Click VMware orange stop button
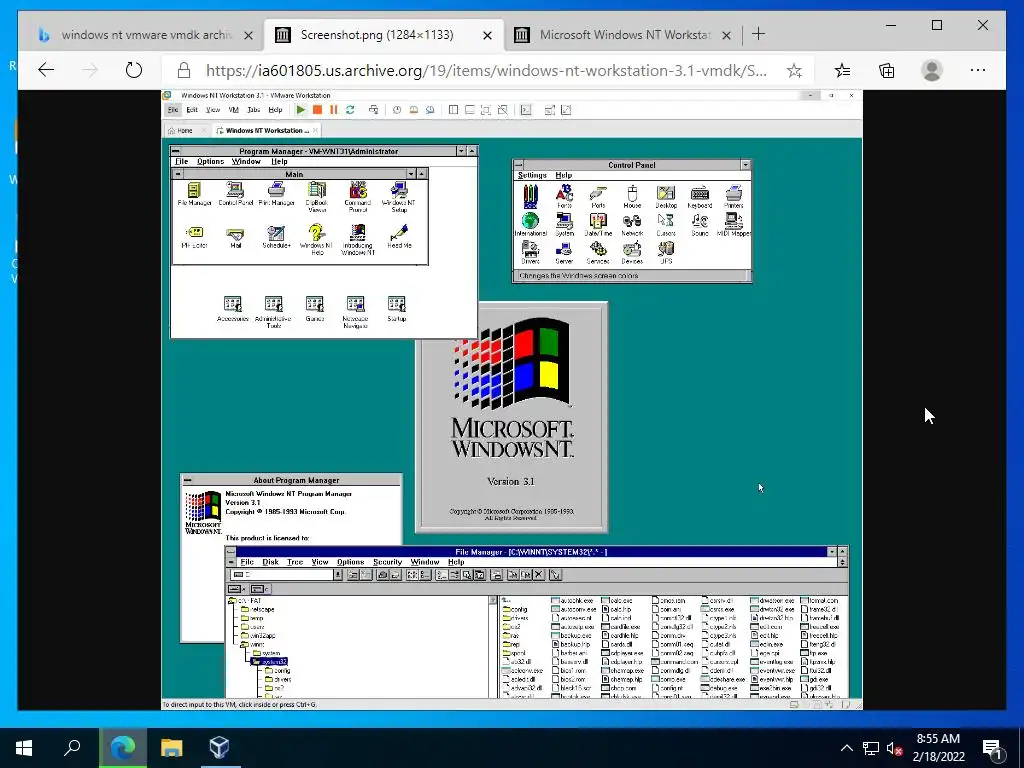Screen dimensions: 1024x768 pos(317,110)
